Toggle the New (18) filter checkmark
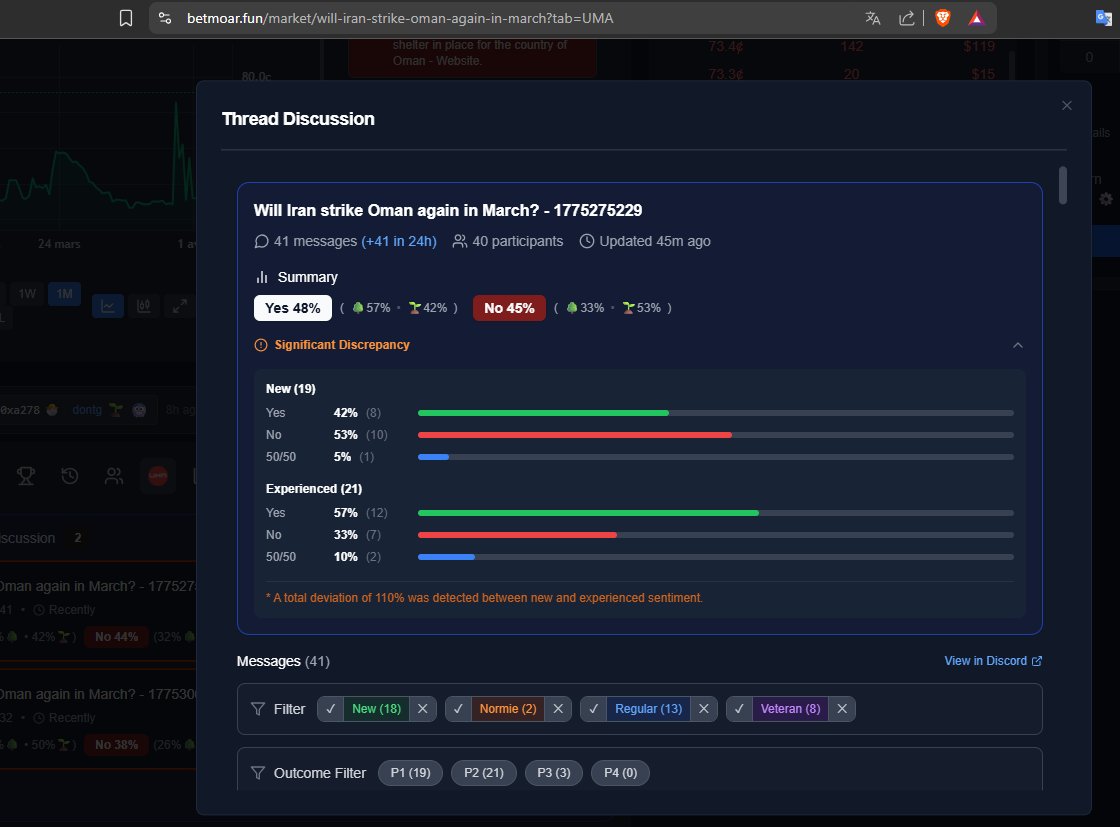The image size is (1120, 827). pos(331,708)
